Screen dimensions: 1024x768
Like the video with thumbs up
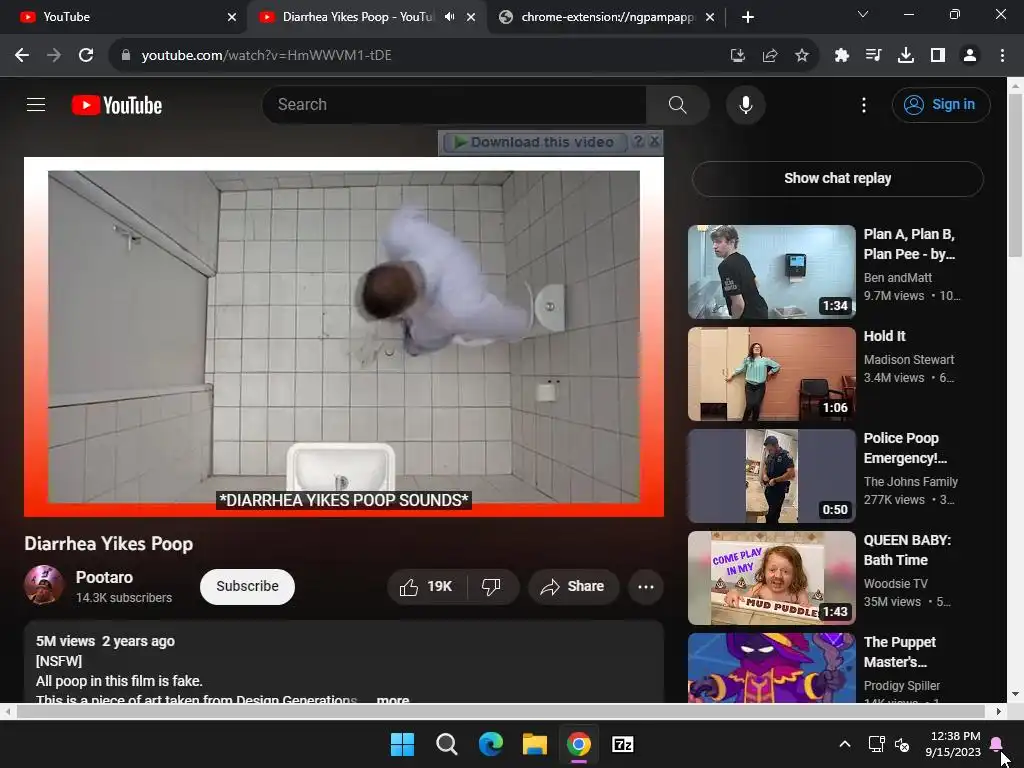point(427,586)
